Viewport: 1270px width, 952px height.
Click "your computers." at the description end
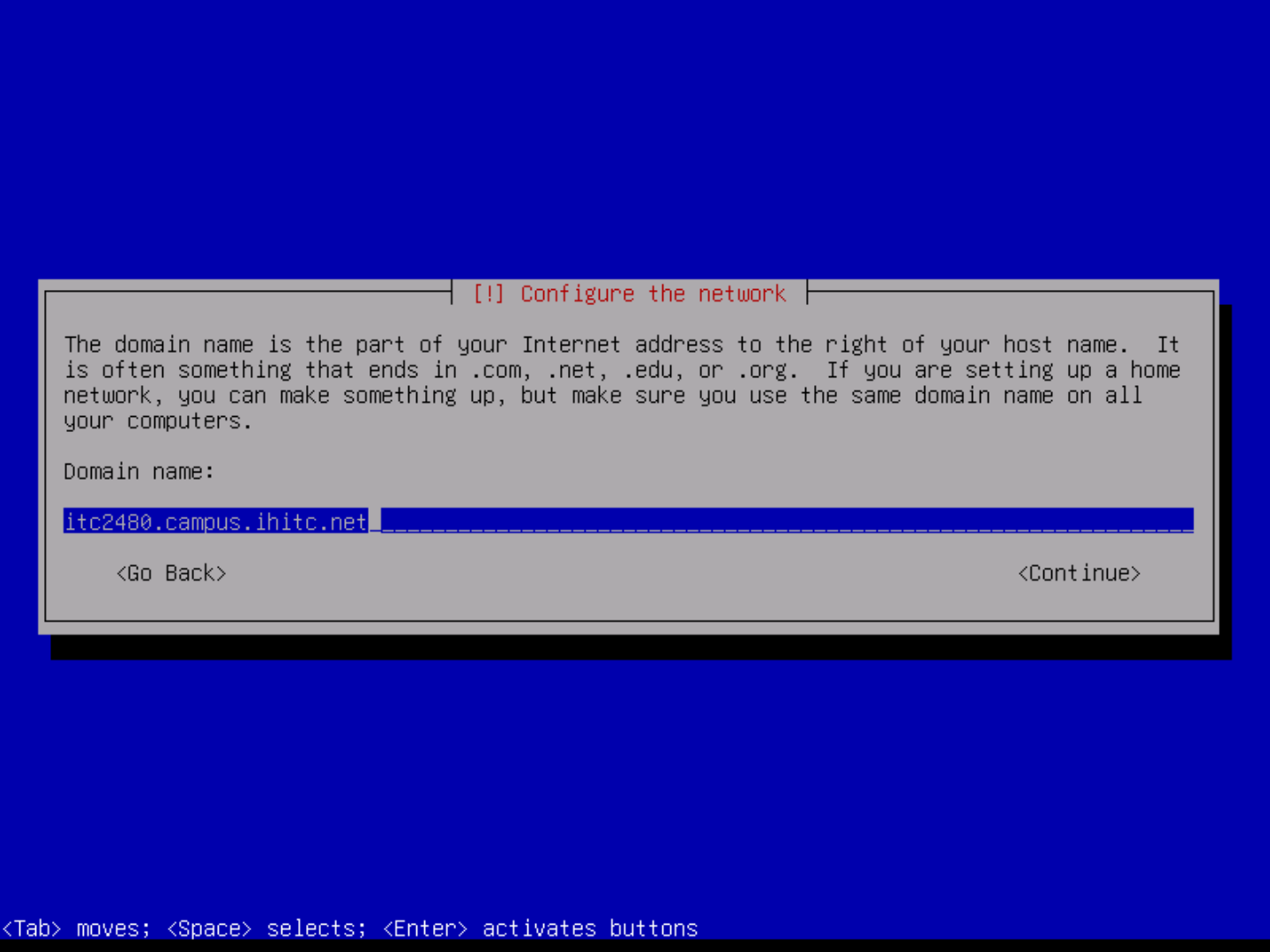coord(157,421)
